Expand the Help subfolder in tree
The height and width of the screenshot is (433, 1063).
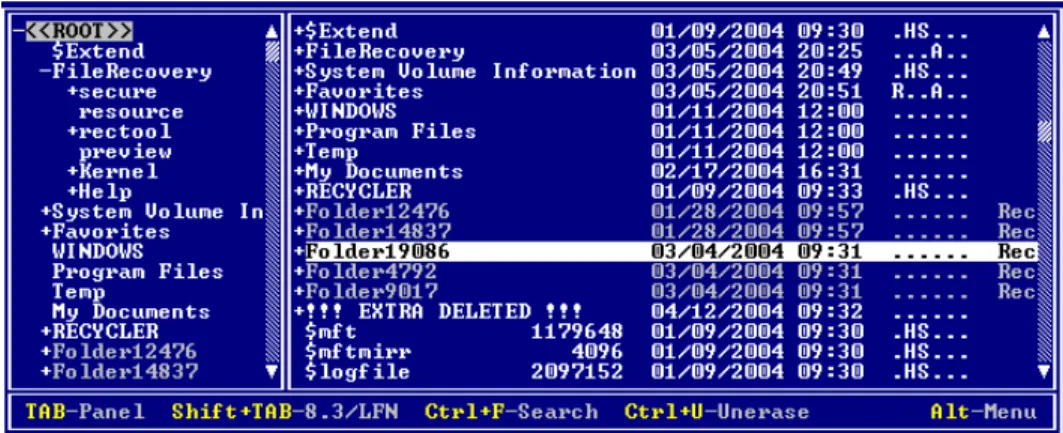point(72,192)
